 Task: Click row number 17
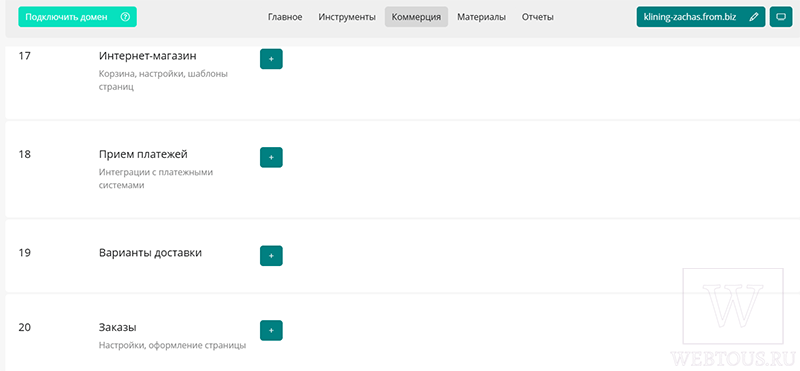point(24,56)
